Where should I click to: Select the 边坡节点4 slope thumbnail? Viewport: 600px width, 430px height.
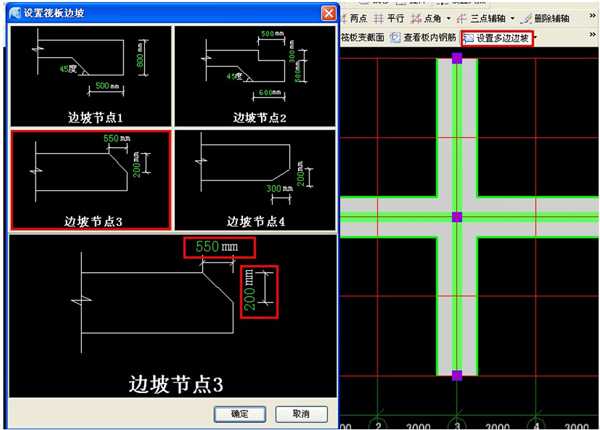point(255,180)
